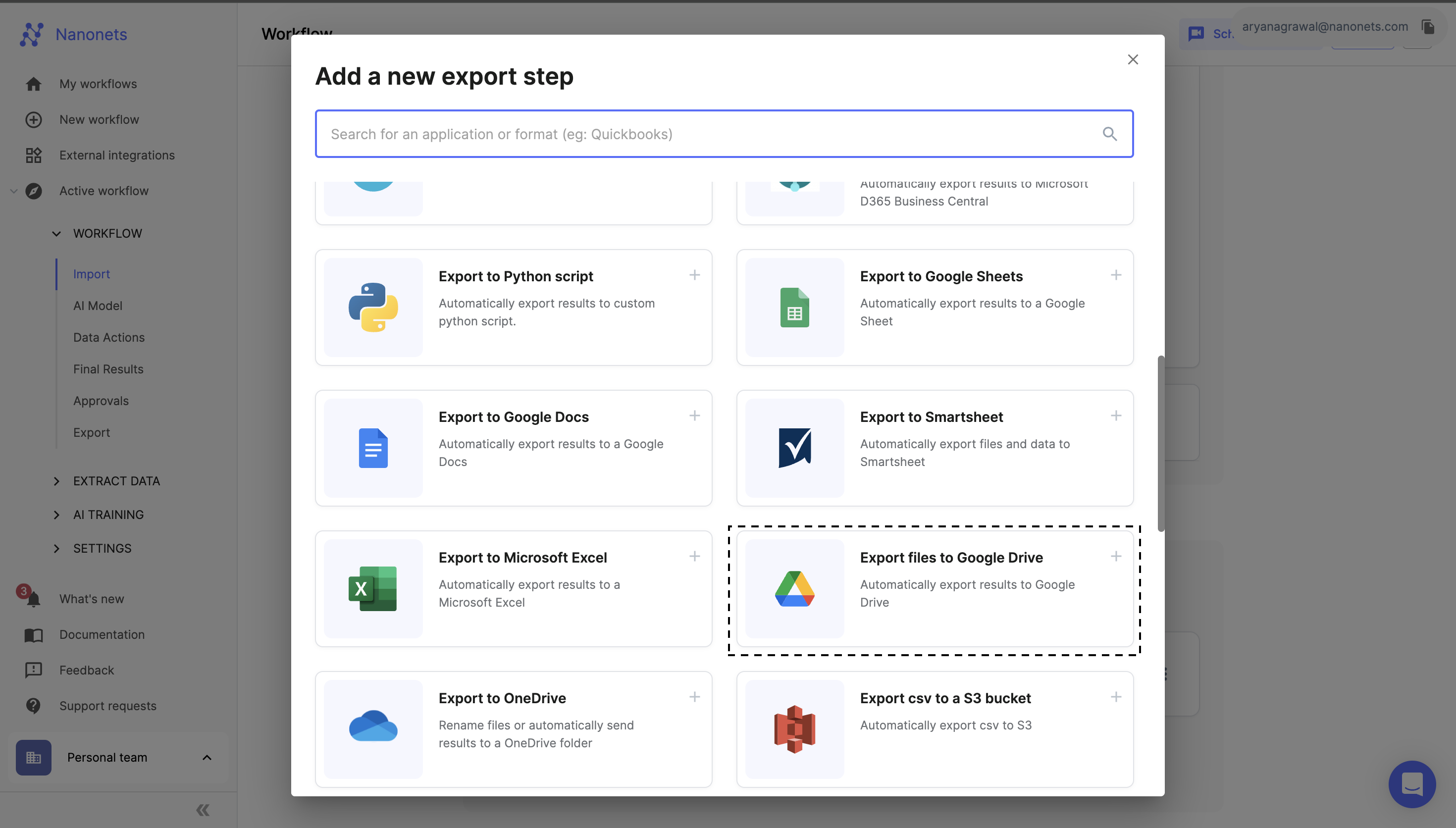Add Google Docs export with plus icon
Viewport: 1456px width, 828px height.
[x=695, y=415]
